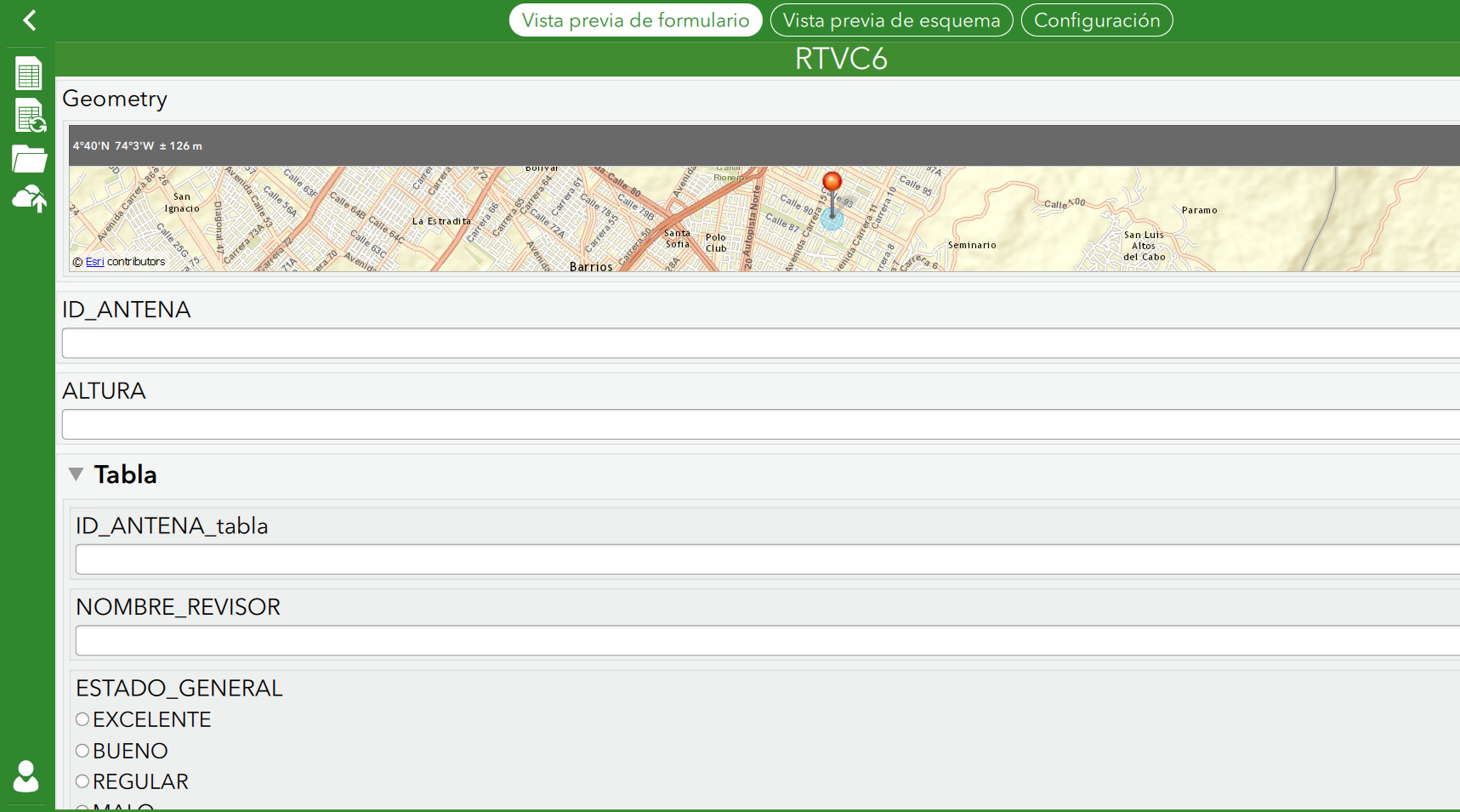
Task: Click Paramo label on the map
Action: click(1199, 210)
